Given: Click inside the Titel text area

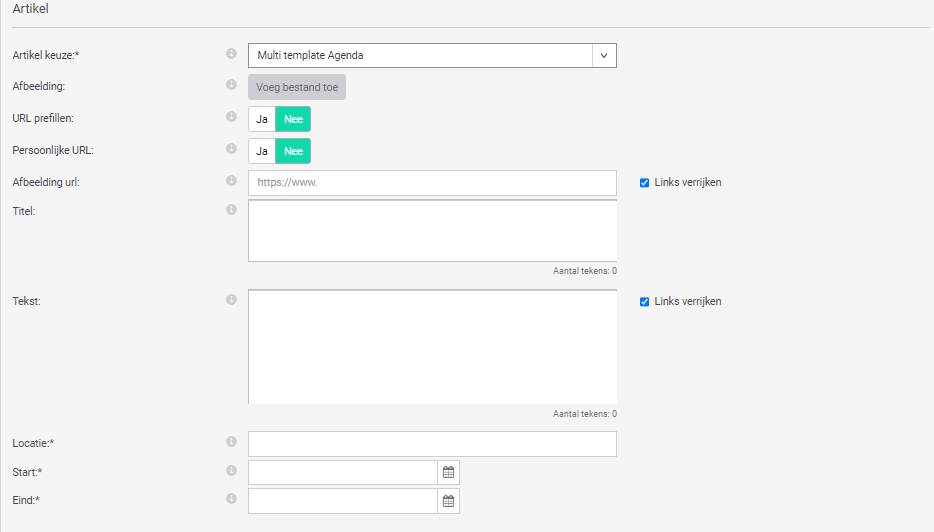Looking at the screenshot, I should [x=432, y=230].
